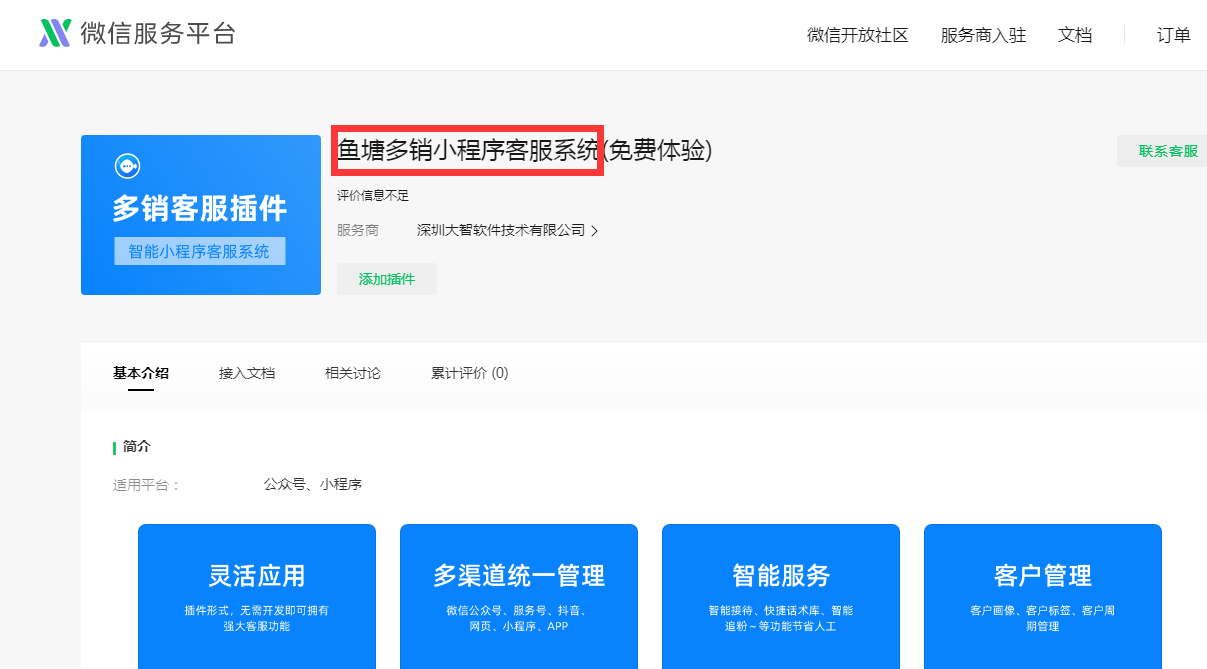Screen dimensions: 1207x669
Task: Open 订单 in the top navigation
Action: 1174,35
